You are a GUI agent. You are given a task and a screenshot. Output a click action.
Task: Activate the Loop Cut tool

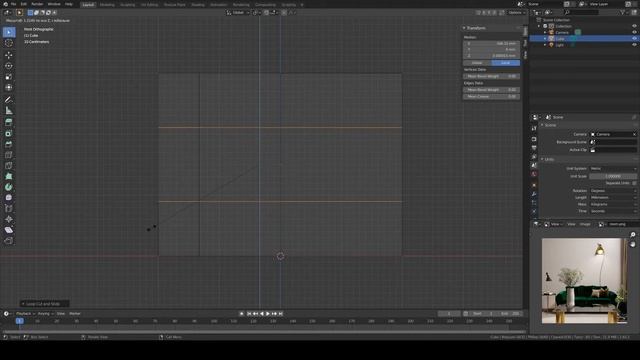[9, 155]
